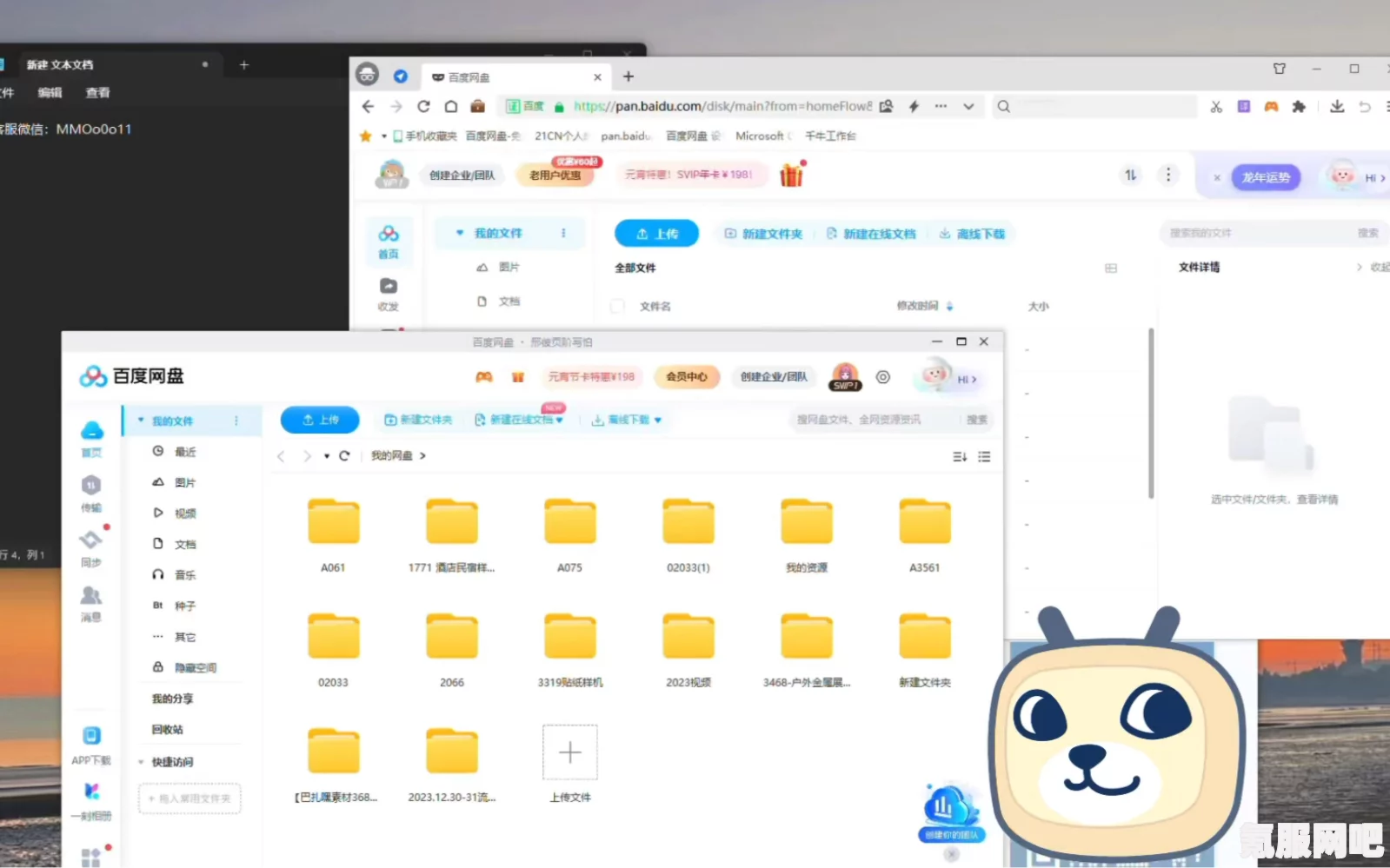This screenshot has height=868, width=1390.
Task: Click 龙年运势 button on web page
Action: 1266,177
